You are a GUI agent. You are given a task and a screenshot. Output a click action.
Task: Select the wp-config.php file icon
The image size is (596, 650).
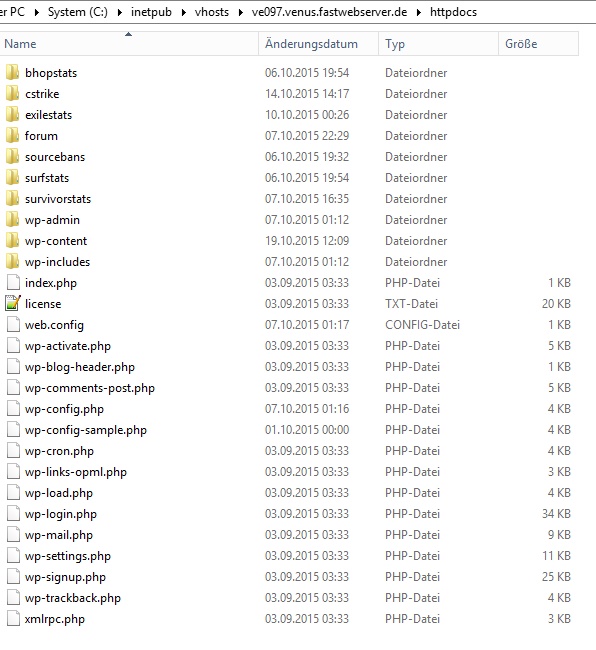point(13,409)
